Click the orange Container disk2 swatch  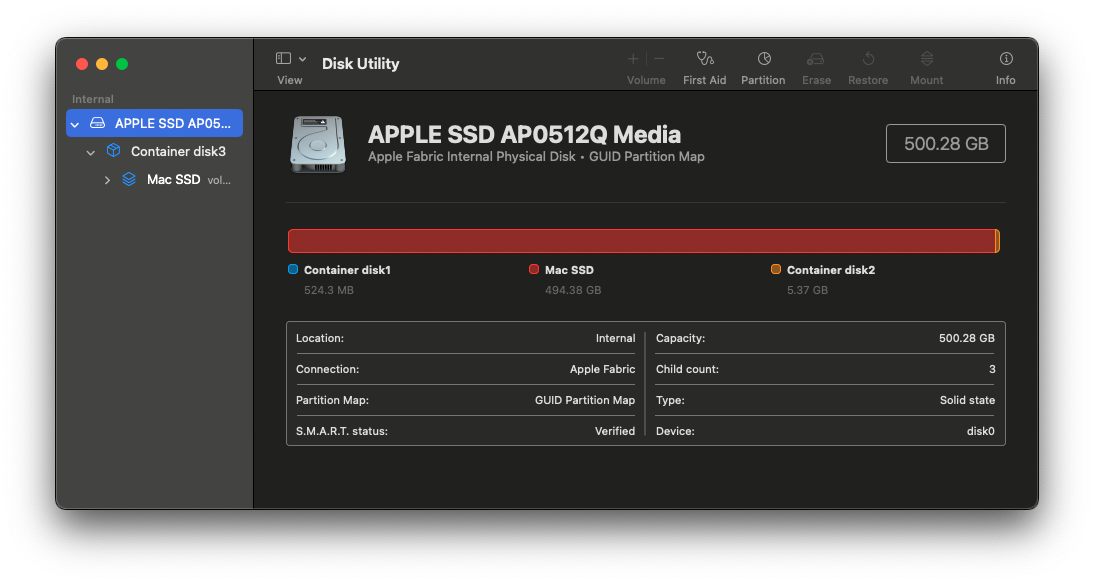[776, 269]
